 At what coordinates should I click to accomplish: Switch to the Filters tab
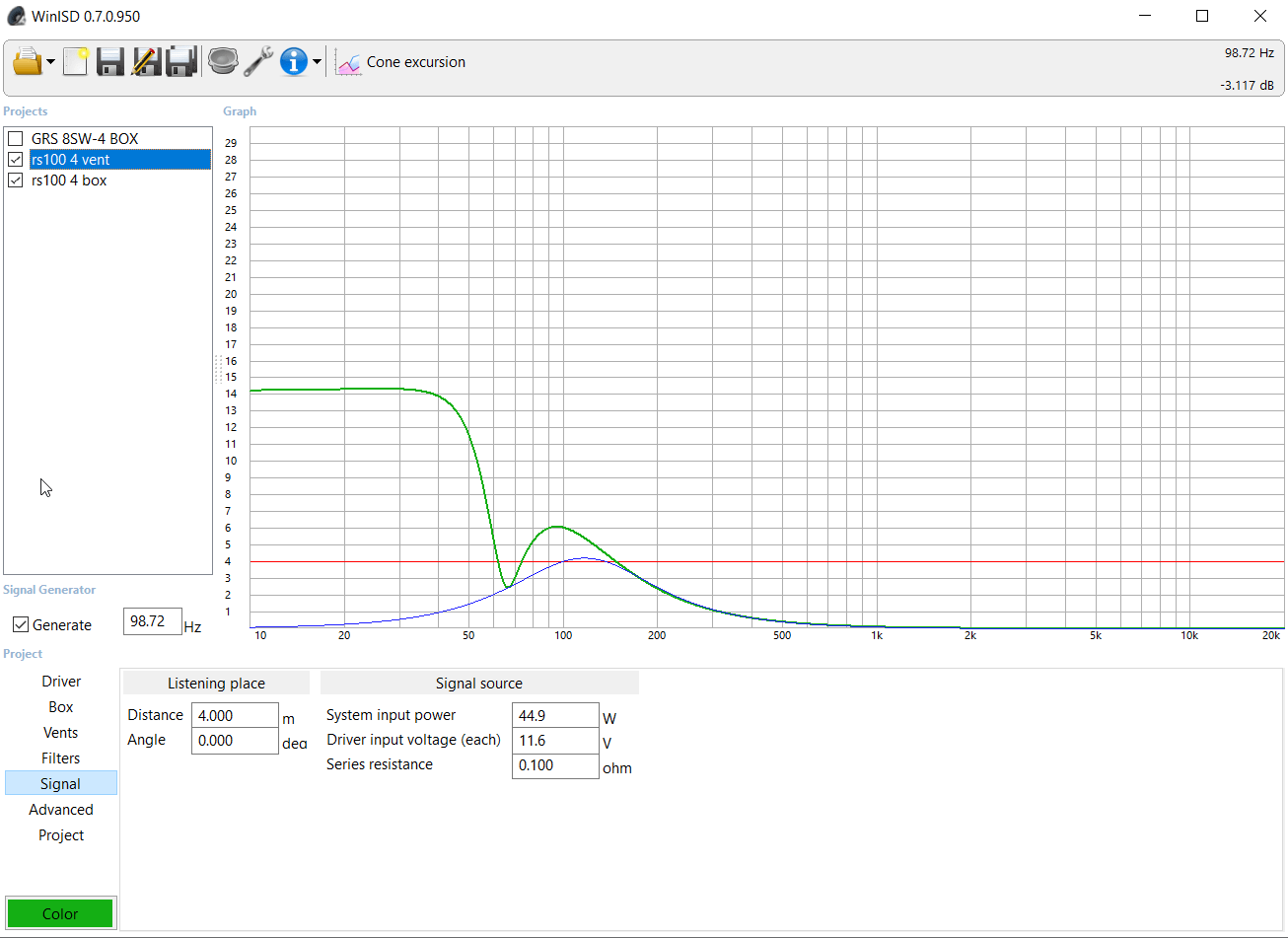click(x=61, y=758)
